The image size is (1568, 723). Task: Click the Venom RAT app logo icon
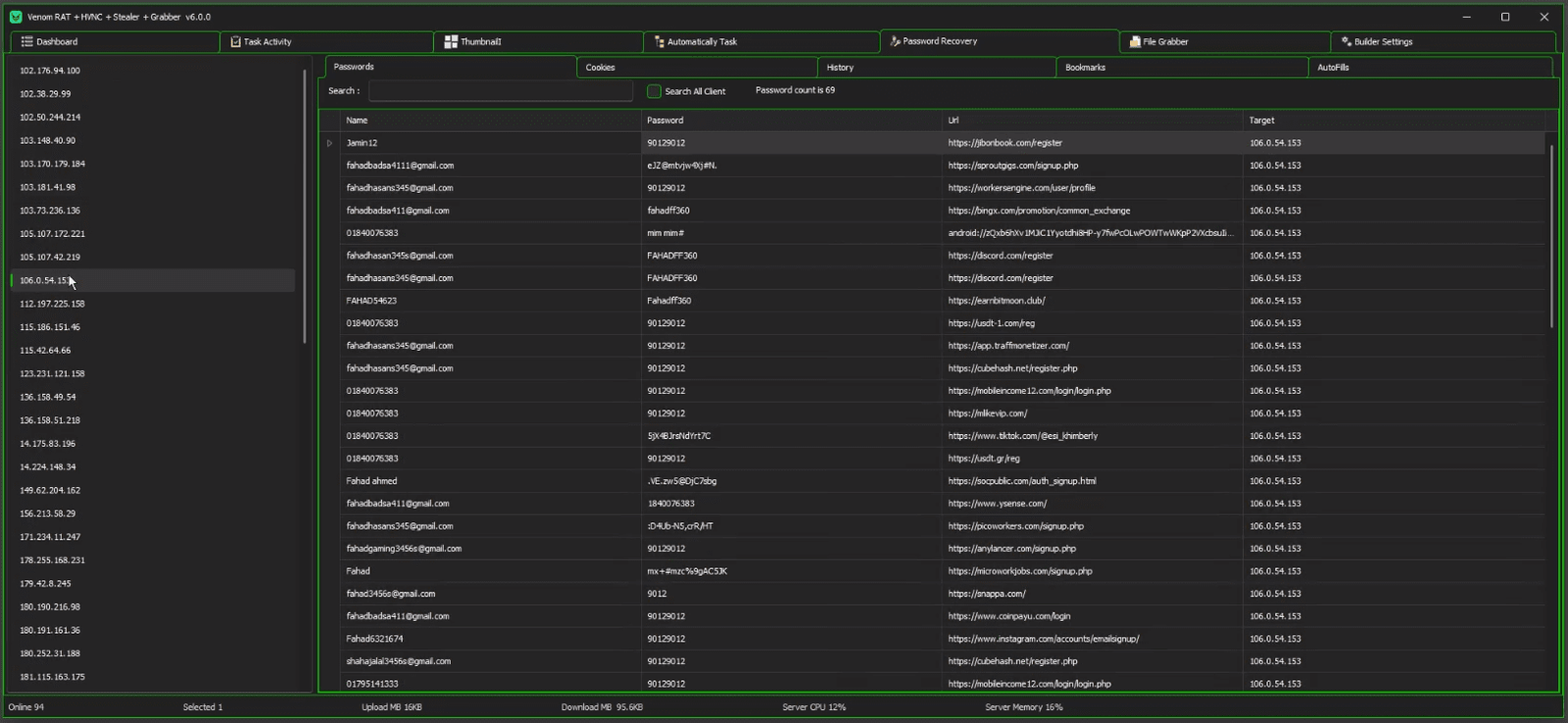tap(15, 17)
